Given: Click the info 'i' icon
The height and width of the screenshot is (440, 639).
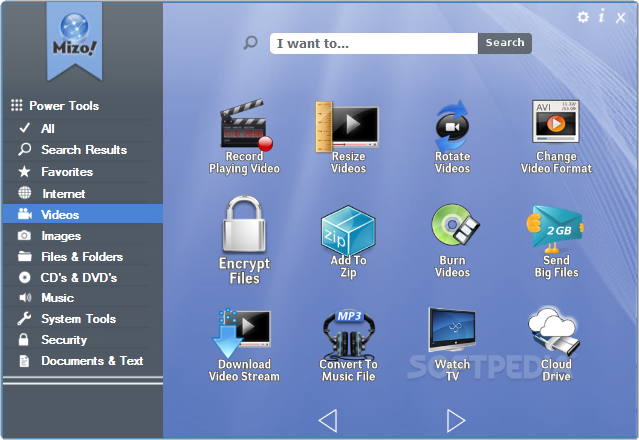Looking at the screenshot, I should click(x=602, y=16).
